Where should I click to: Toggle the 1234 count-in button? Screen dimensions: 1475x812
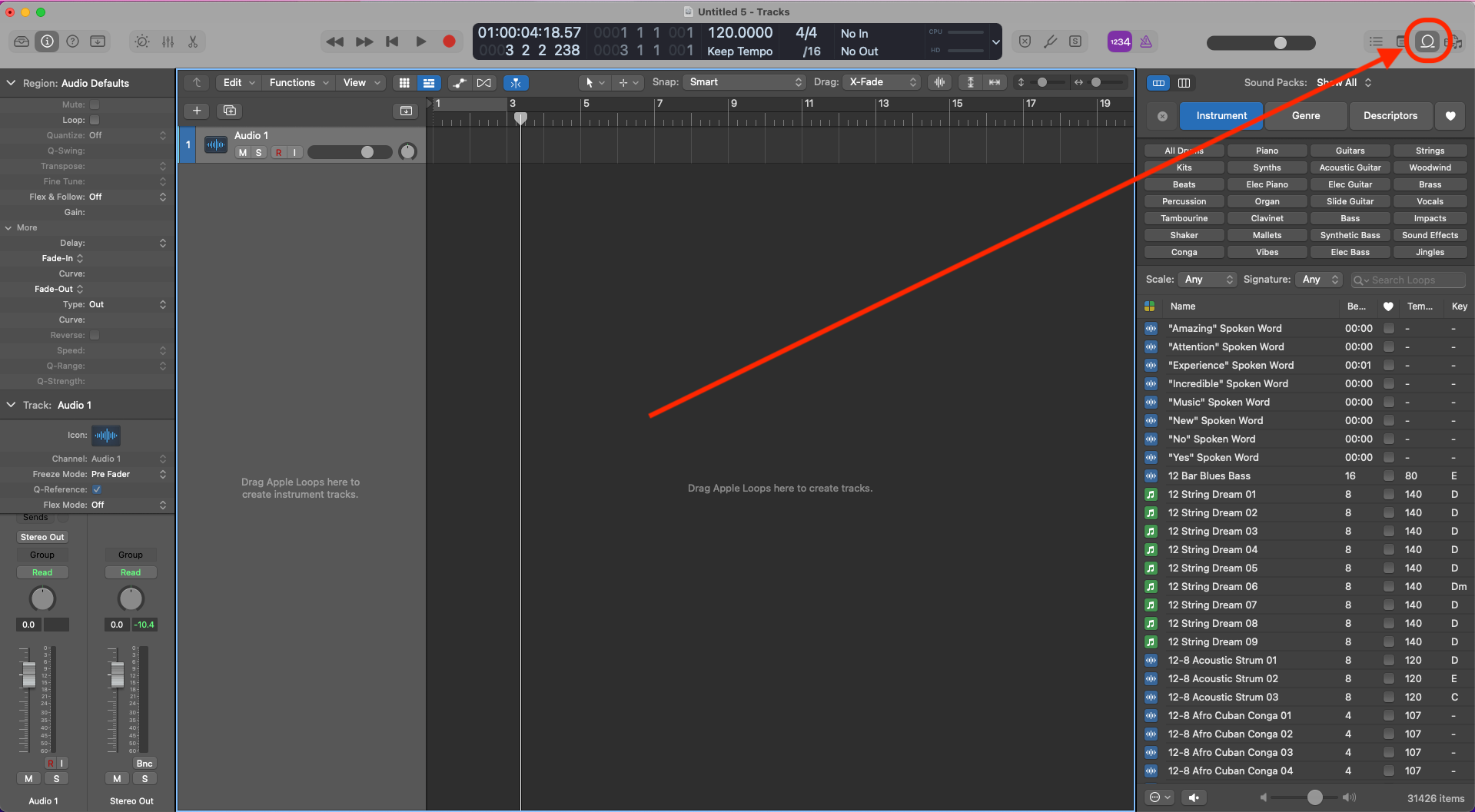click(1119, 41)
